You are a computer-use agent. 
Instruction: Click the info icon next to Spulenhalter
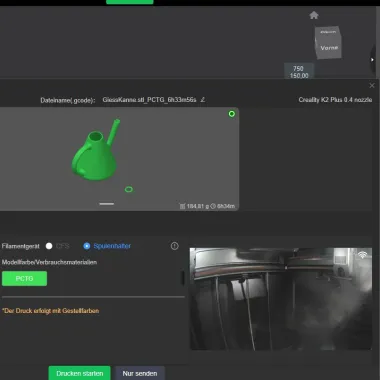click(x=175, y=246)
